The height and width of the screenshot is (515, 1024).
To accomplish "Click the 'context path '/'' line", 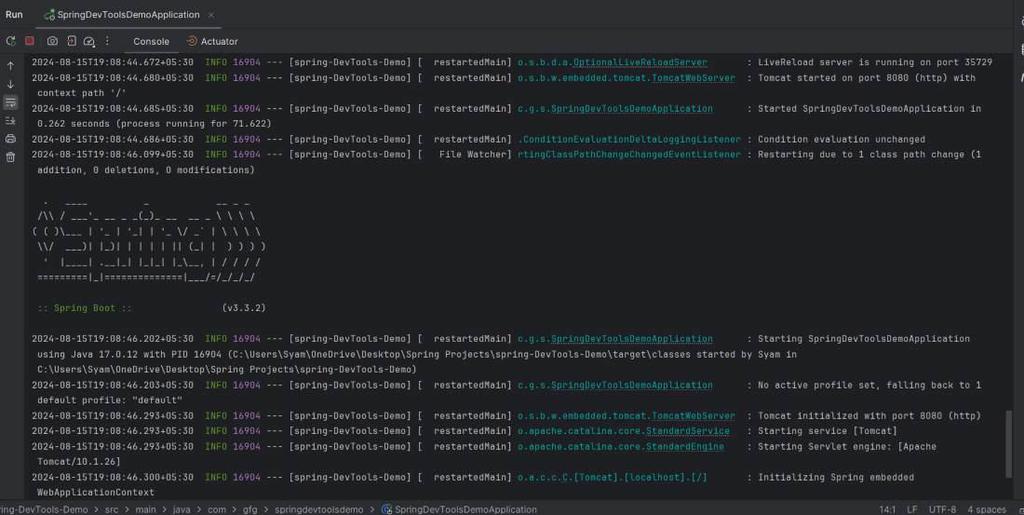I will point(82,93).
